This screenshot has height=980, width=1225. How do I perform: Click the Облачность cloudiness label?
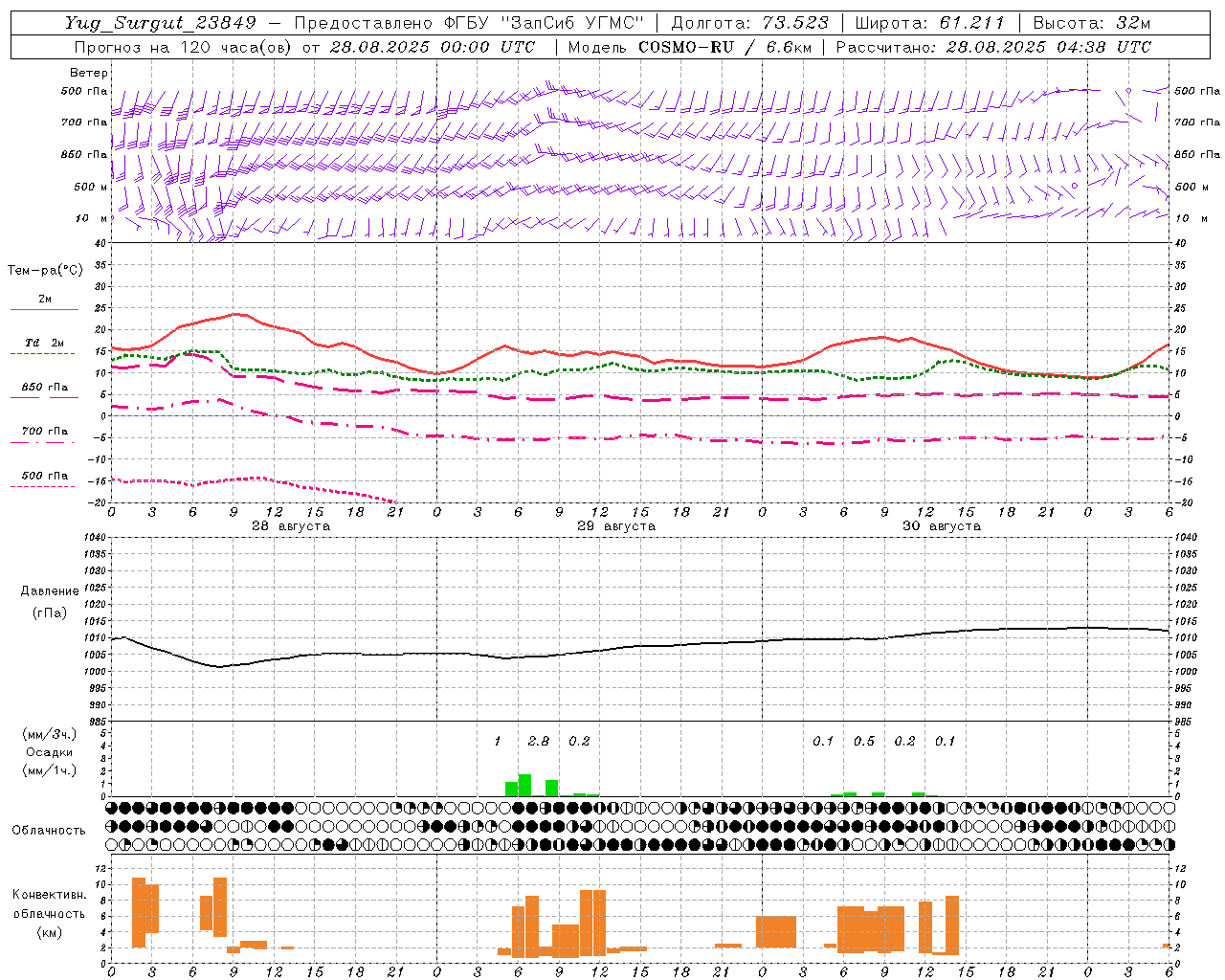point(49,831)
